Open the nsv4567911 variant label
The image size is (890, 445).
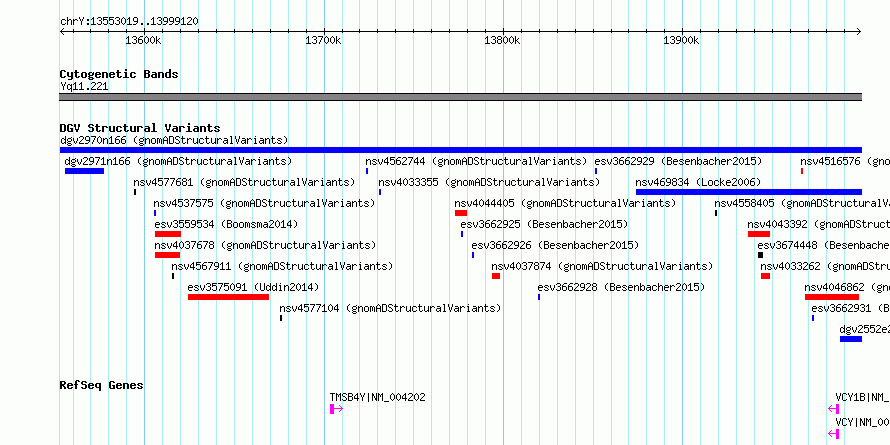pos(282,266)
